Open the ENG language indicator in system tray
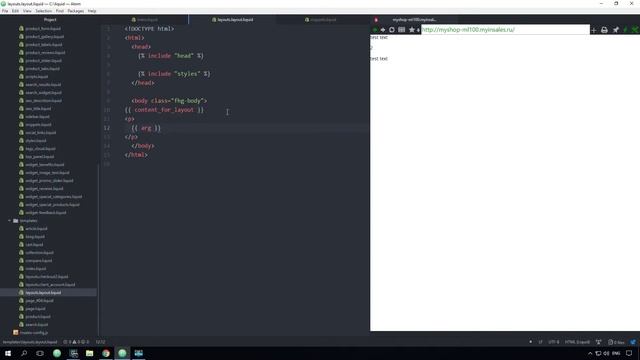640x360 pixels. (616, 353)
